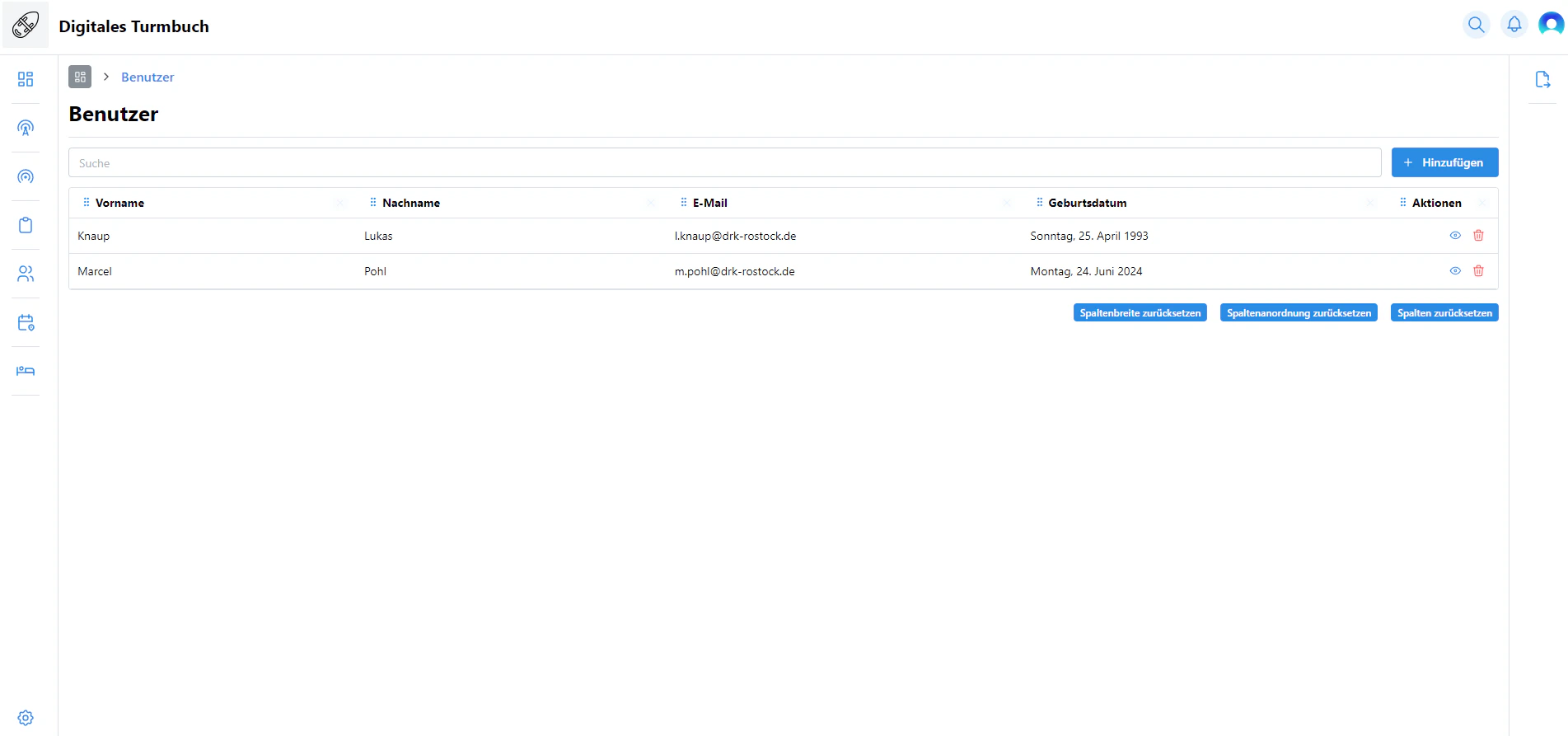Select the Montag, 24. Juni 2024 cell
Image resolution: width=1568 pixels, height=736 pixels.
tap(1086, 271)
